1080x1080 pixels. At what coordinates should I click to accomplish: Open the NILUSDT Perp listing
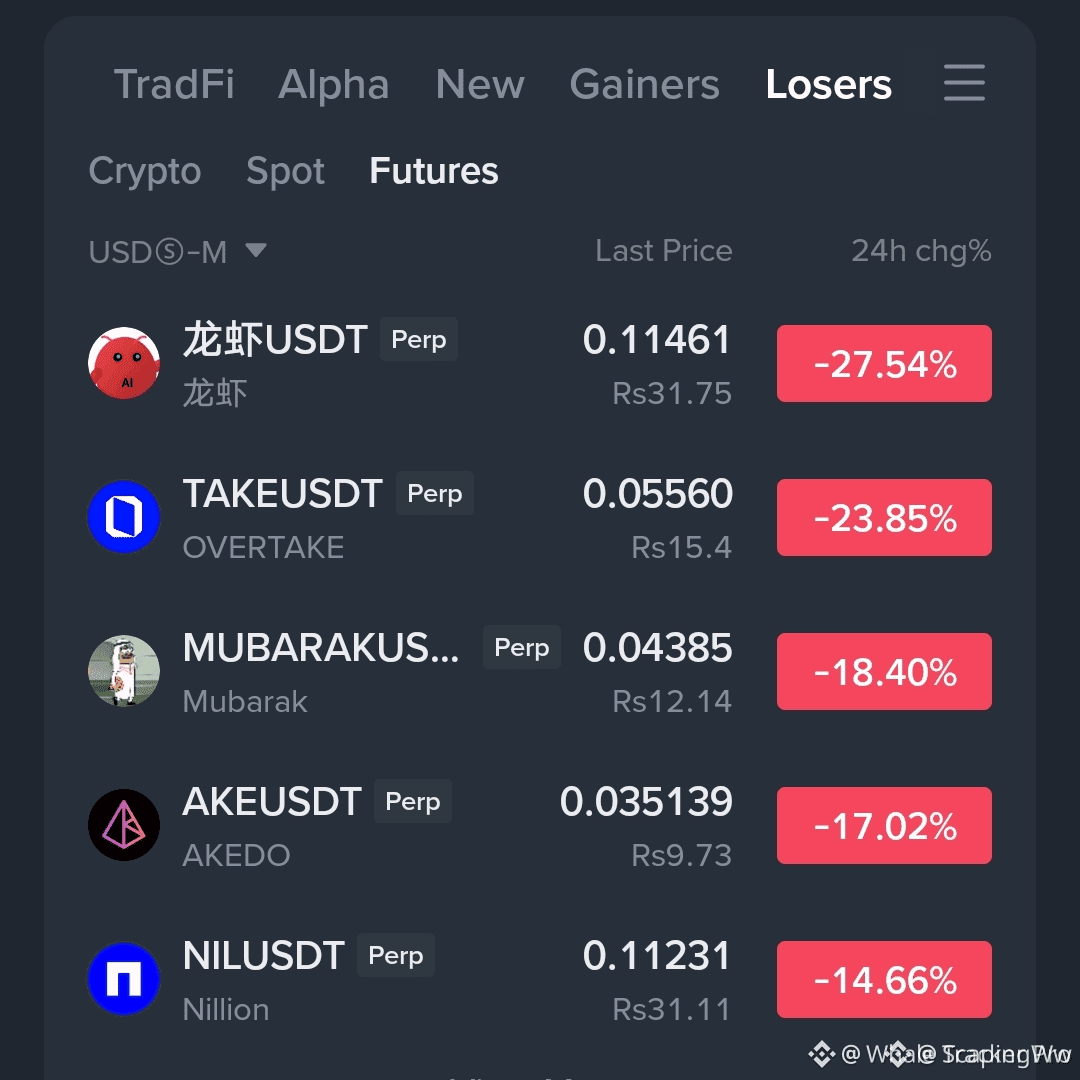pos(540,979)
